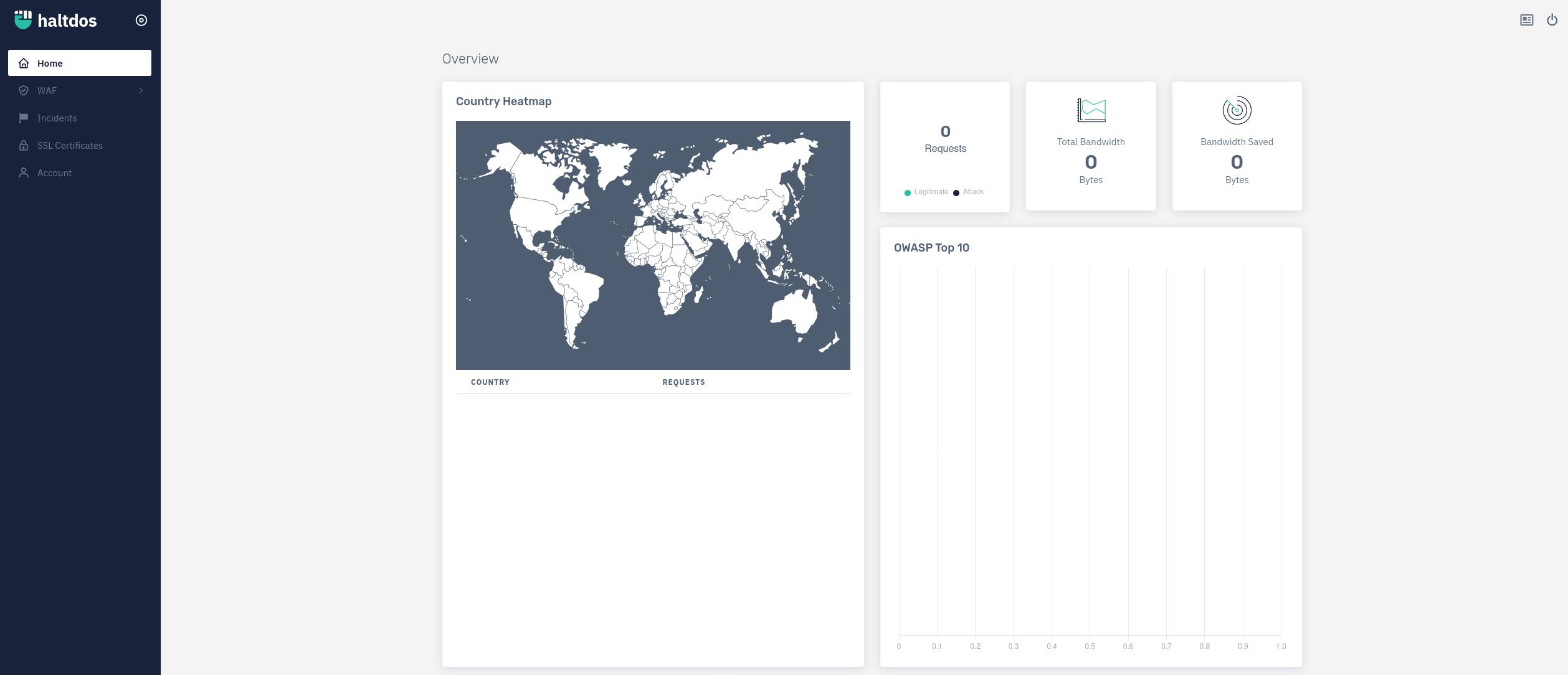Click the Account person icon
The height and width of the screenshot is (675, 1568).
pyautogui.click(x=24, y=173)
